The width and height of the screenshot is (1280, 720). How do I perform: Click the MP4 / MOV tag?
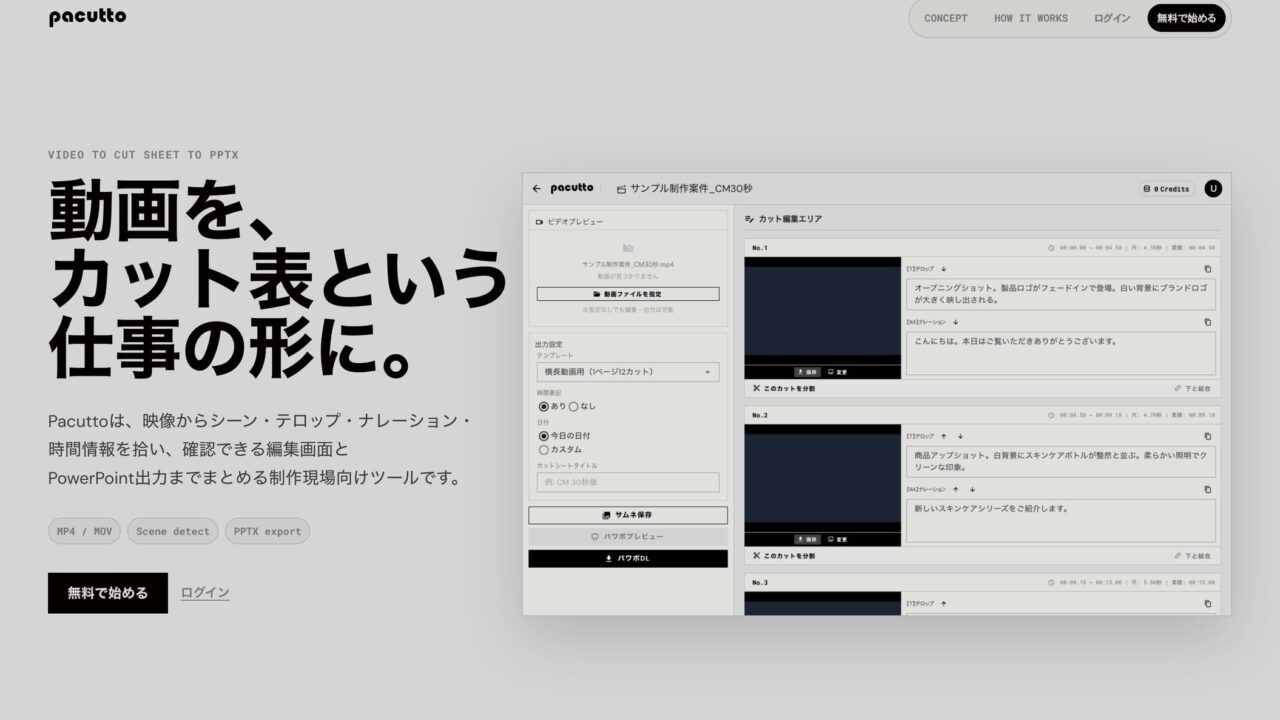[84, 531]
